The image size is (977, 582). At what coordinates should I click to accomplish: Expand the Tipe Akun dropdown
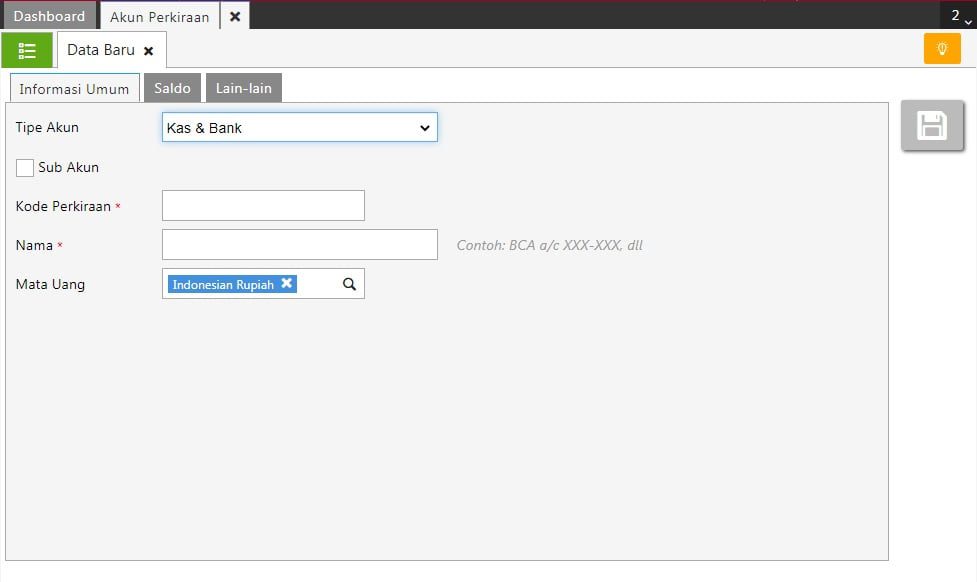click(299, 128)
